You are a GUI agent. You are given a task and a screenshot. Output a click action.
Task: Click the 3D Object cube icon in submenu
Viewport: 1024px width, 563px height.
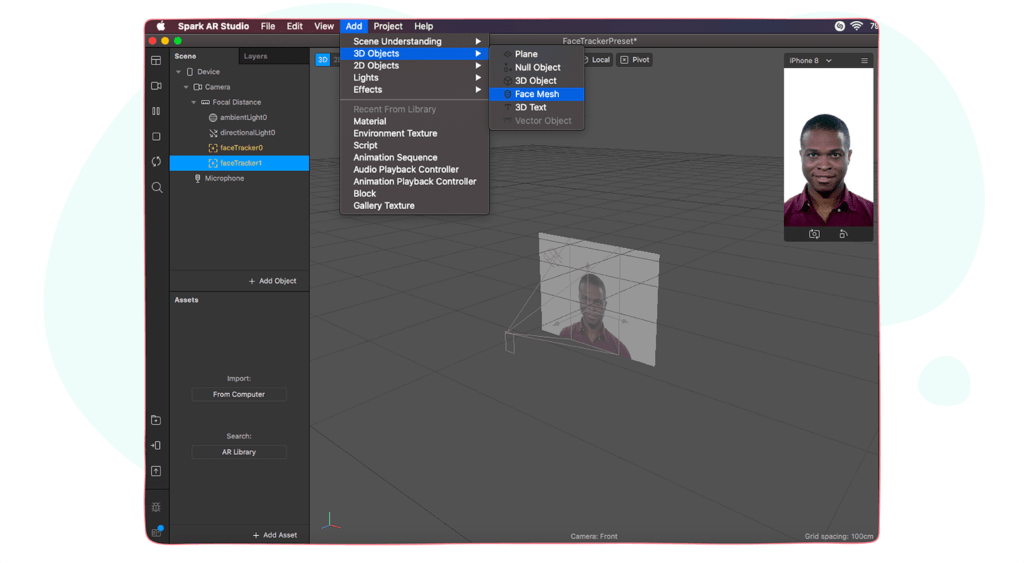click(x=507, y=81)
